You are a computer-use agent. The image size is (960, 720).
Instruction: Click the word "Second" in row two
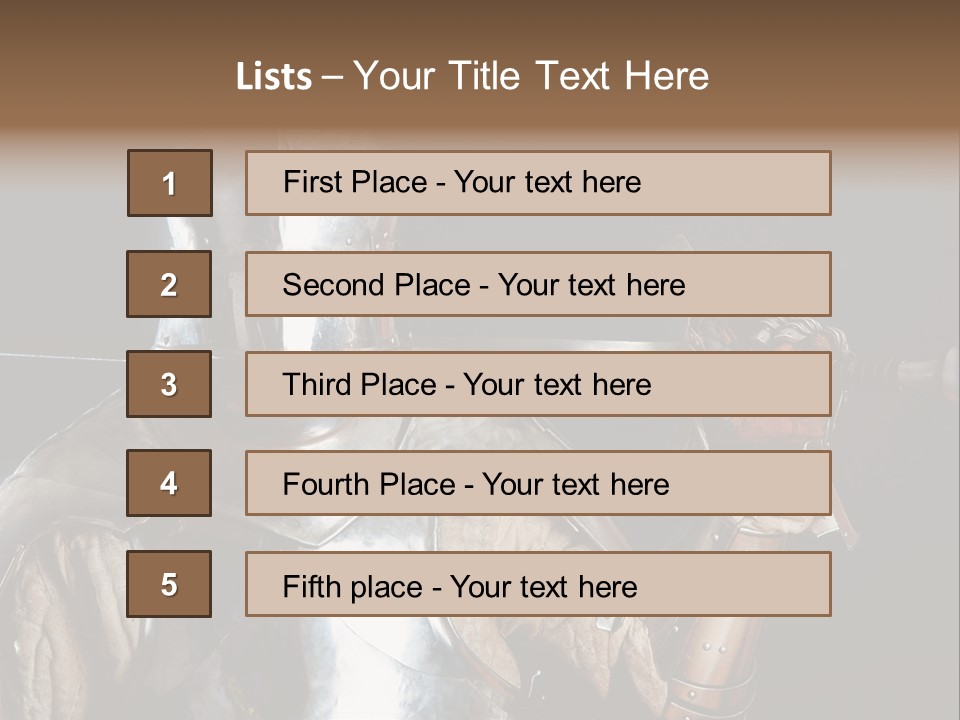point(334,285)
